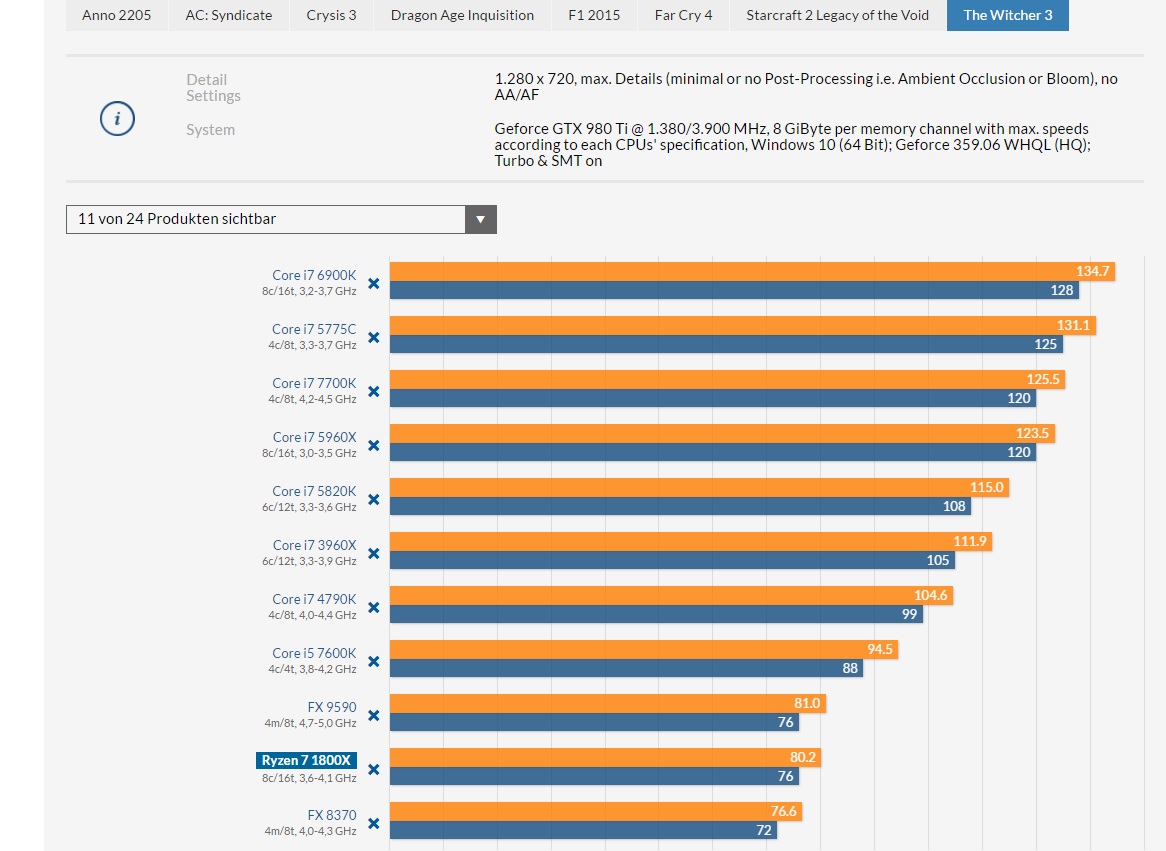Screen dimensions: 1166x851
Task: Remove FX 9590 via its X icon
Action: click(373, 715)
